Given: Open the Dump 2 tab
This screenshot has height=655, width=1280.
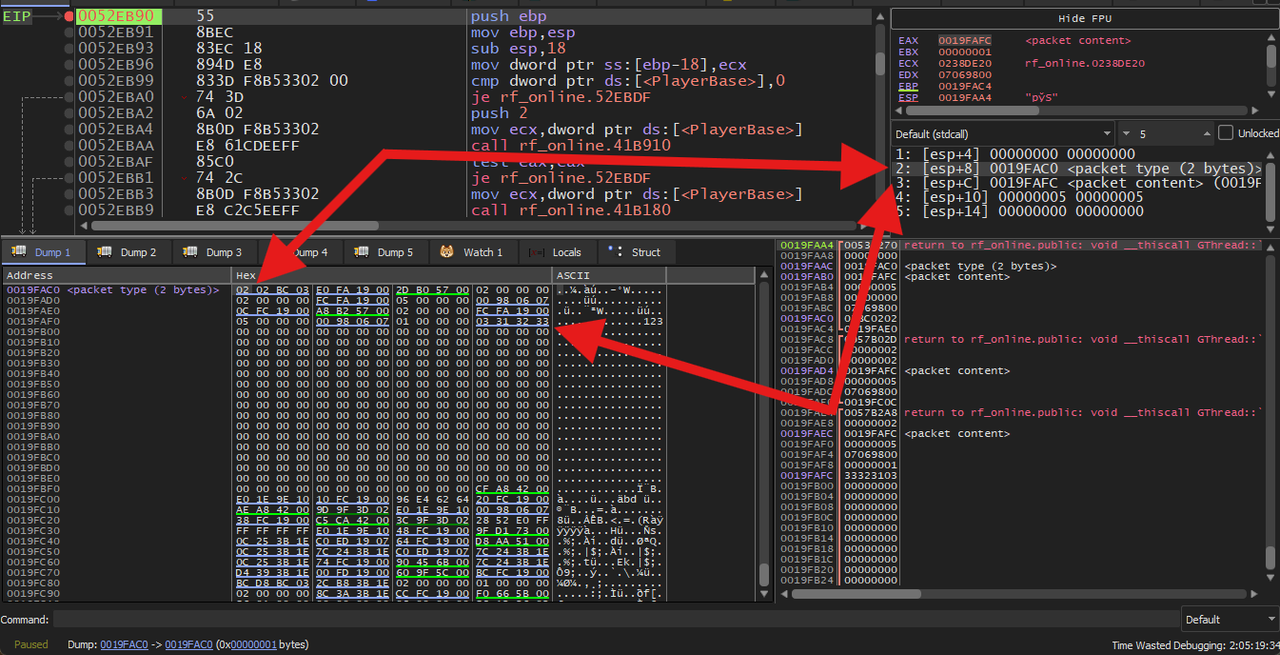Looking at the screenshot, I should 129,252.
